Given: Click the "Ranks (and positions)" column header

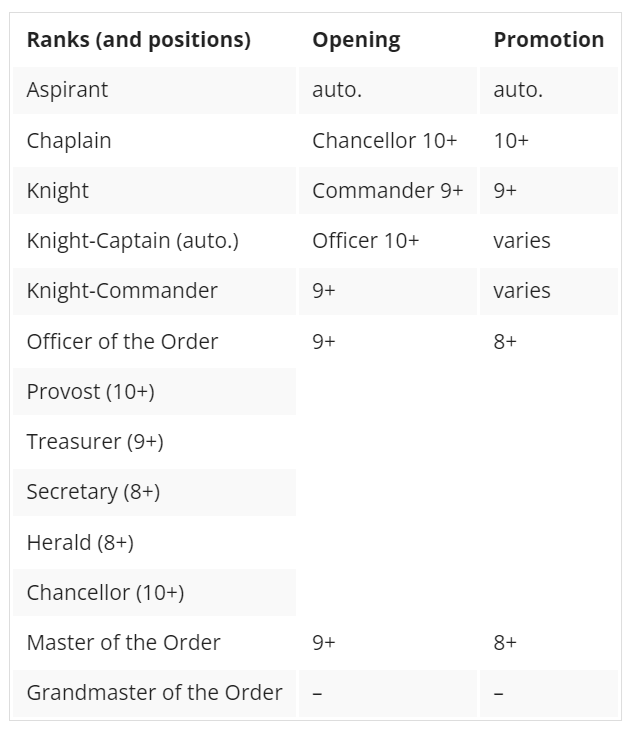Looking at the screenshot, I should click(x=138, y=40).
